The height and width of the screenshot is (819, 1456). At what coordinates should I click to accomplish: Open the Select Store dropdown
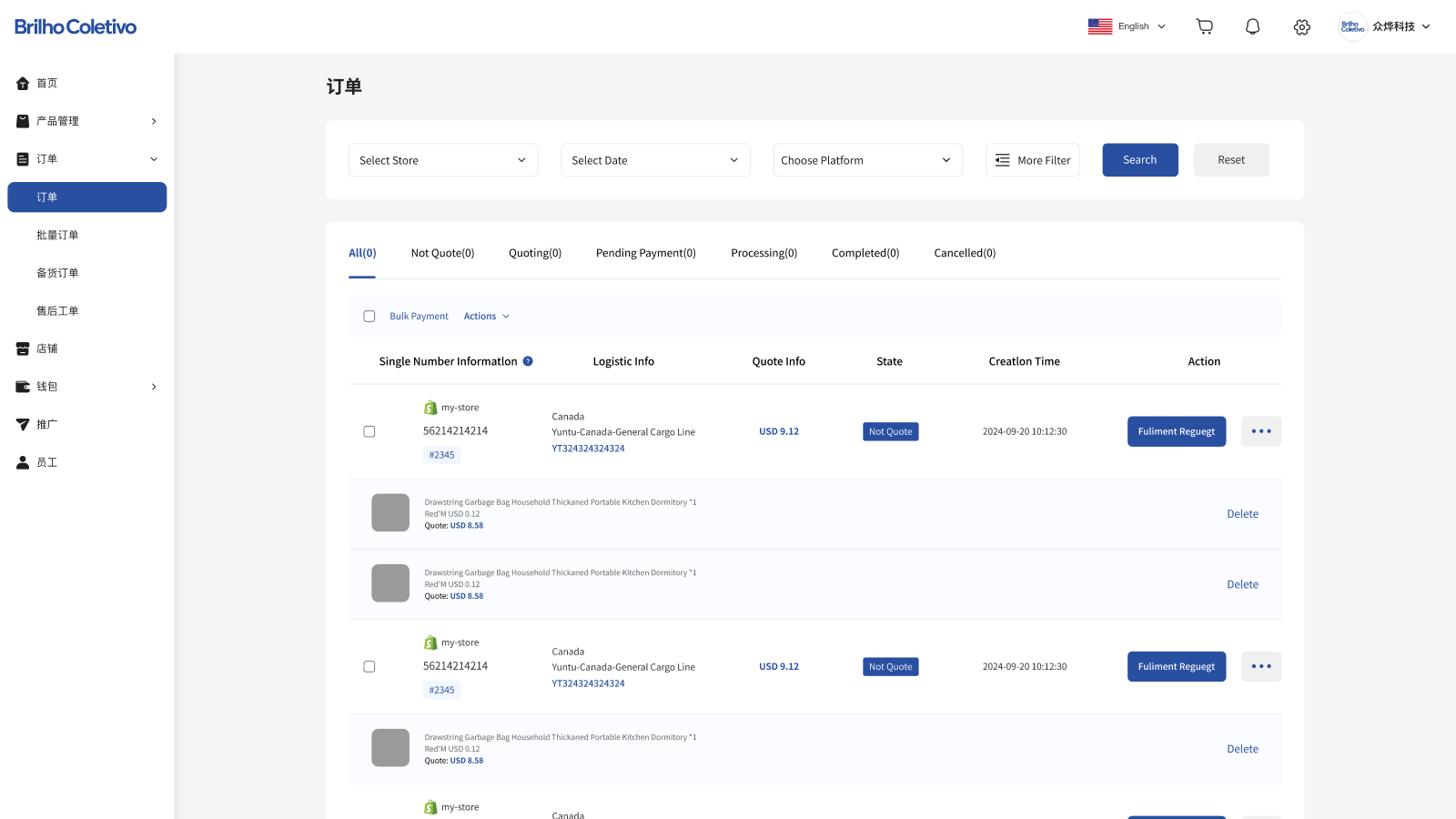point(443,160)
